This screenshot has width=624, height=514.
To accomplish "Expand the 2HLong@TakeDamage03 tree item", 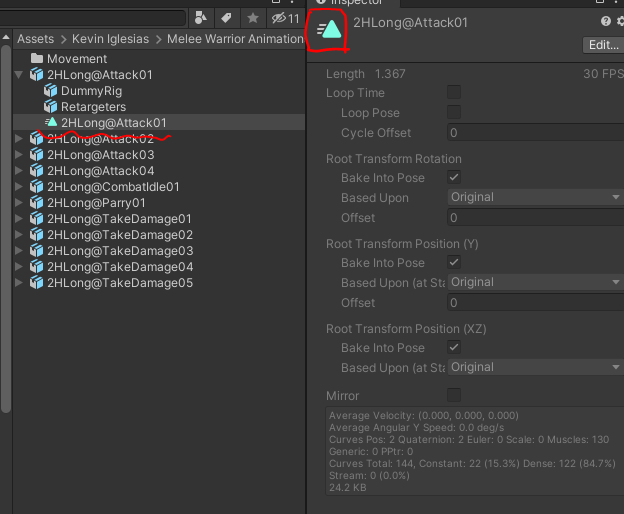I will tap(18, 251).
